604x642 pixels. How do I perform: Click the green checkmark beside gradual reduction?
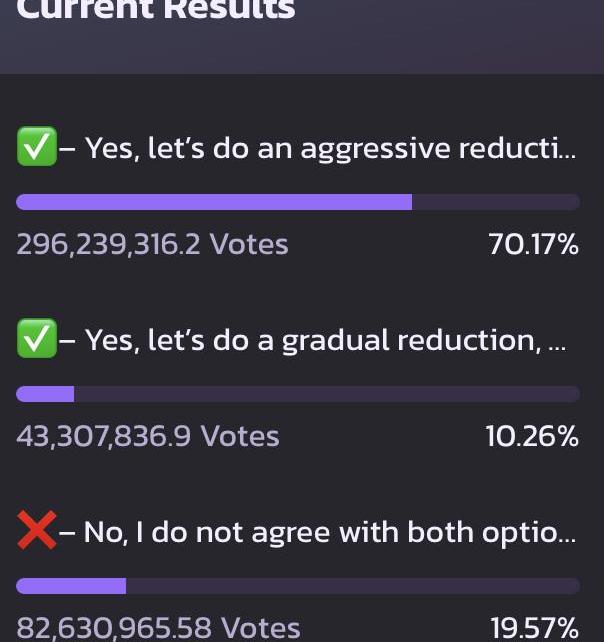click(36, 340)
